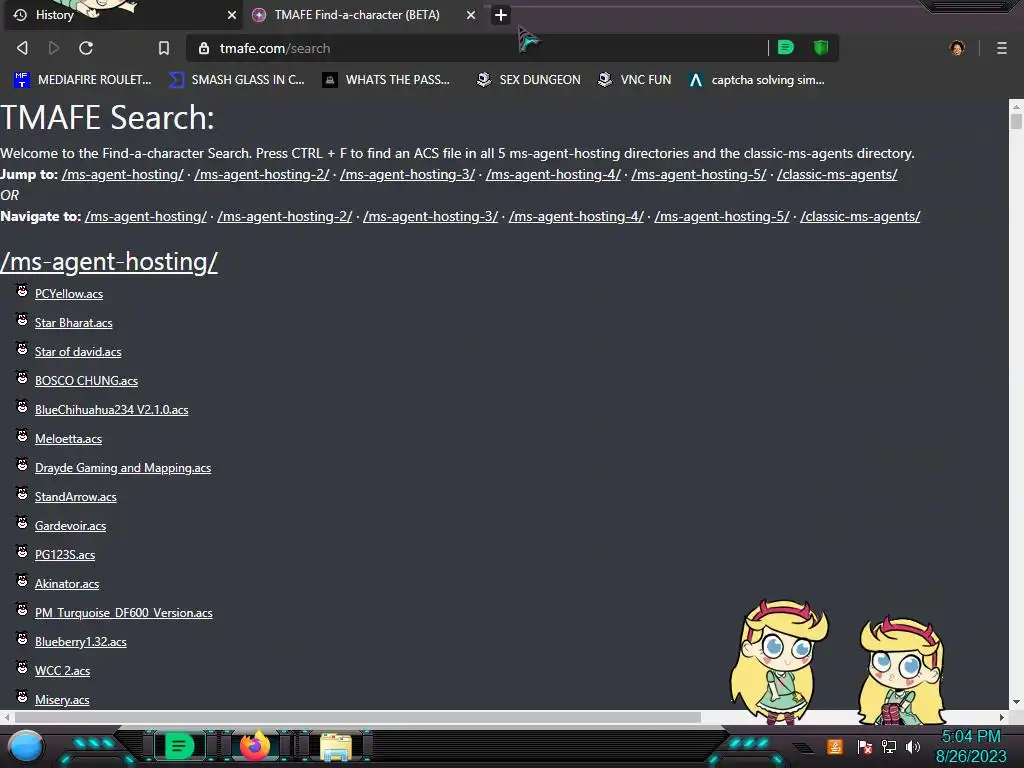Click the horizontal scrollbar thumb
This screenshot has height=768, width=1024.
point(357,717)
